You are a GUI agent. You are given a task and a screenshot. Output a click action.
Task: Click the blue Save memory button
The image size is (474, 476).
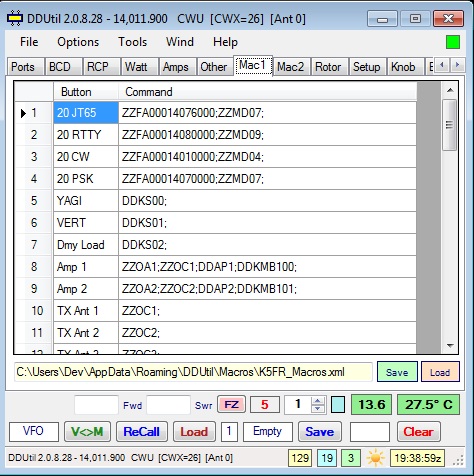(319, 432)
